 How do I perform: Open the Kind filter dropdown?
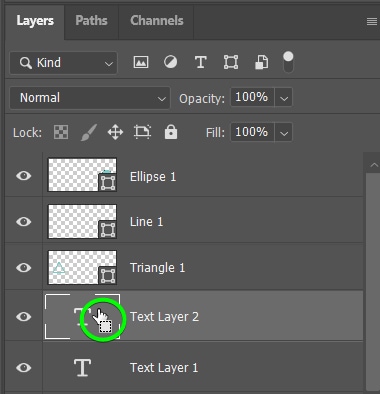pos(63,63)
